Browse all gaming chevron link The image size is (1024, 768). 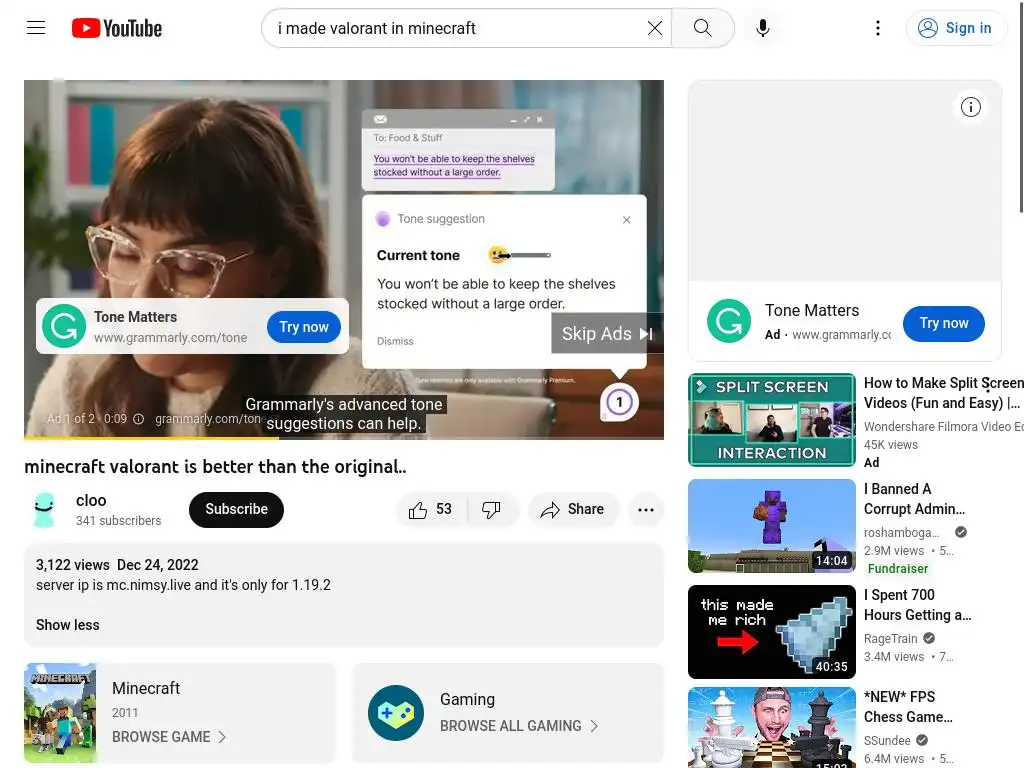[519, 726]
